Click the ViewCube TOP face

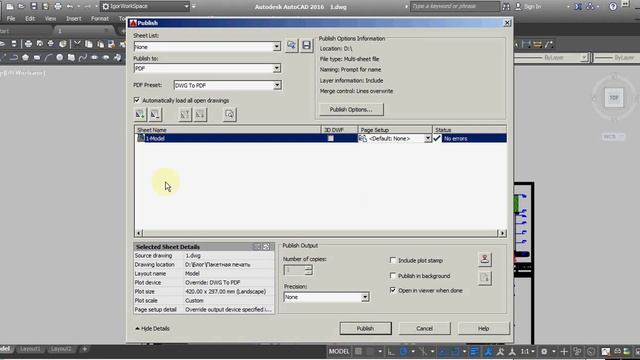pos(614,98)
